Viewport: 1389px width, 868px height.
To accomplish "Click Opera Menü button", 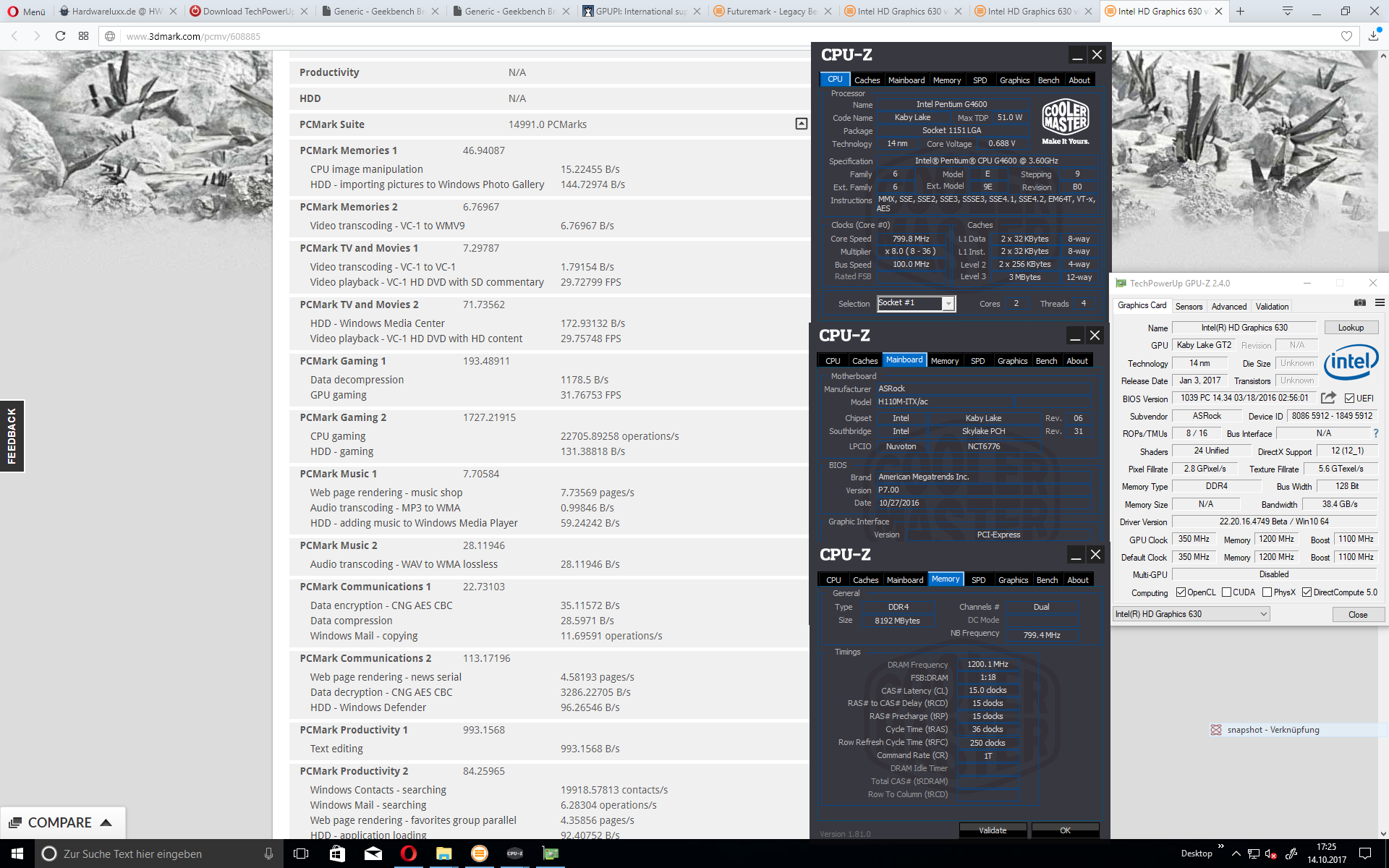I will pos(26,12).
